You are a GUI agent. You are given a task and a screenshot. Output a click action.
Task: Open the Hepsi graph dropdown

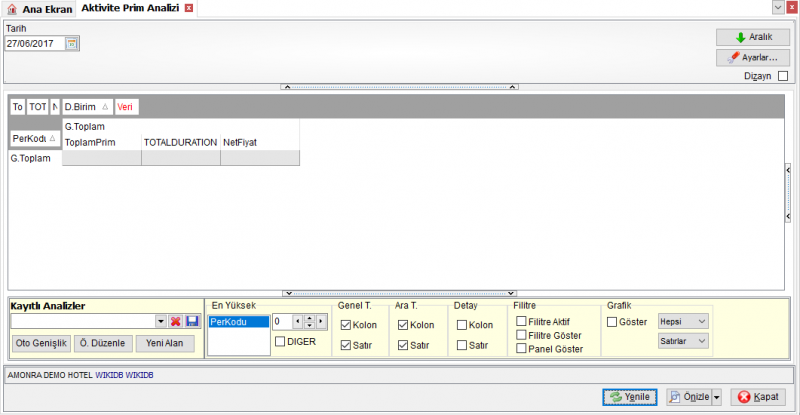(x=683, y=322)
